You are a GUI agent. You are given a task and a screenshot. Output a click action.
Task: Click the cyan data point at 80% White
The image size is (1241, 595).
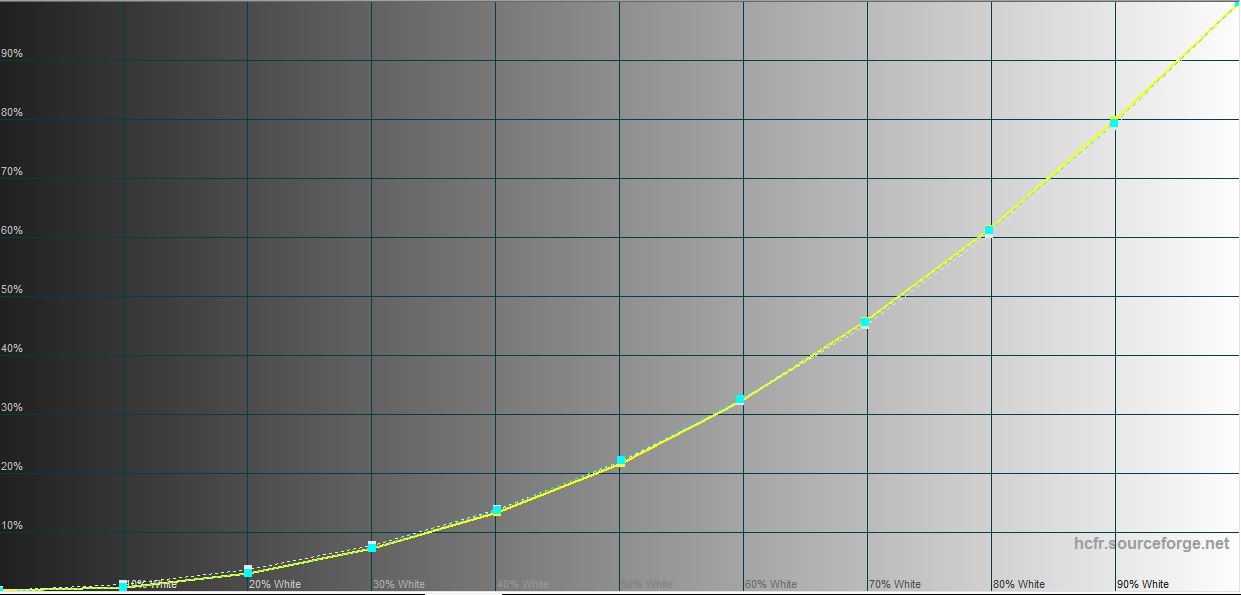[989, 231]
